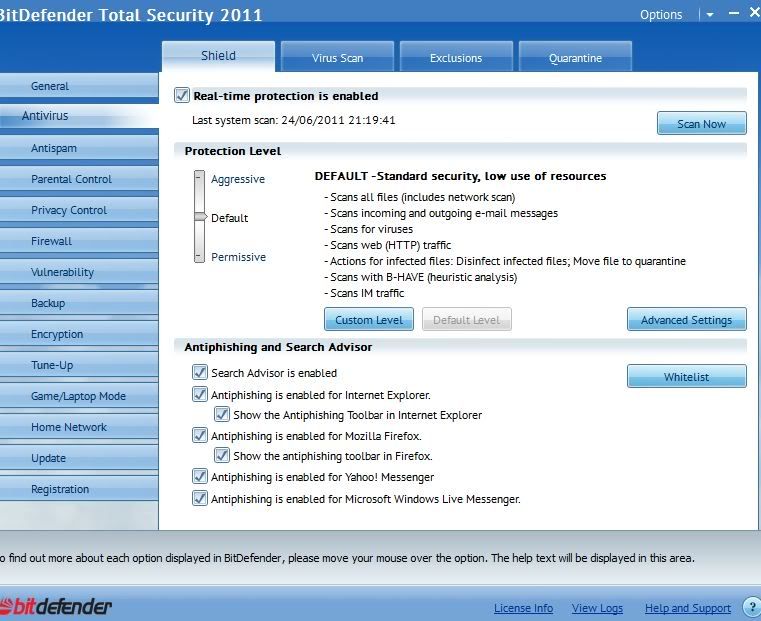Click the Default Level button
The image size is (761, 621).
pos(466,319)
